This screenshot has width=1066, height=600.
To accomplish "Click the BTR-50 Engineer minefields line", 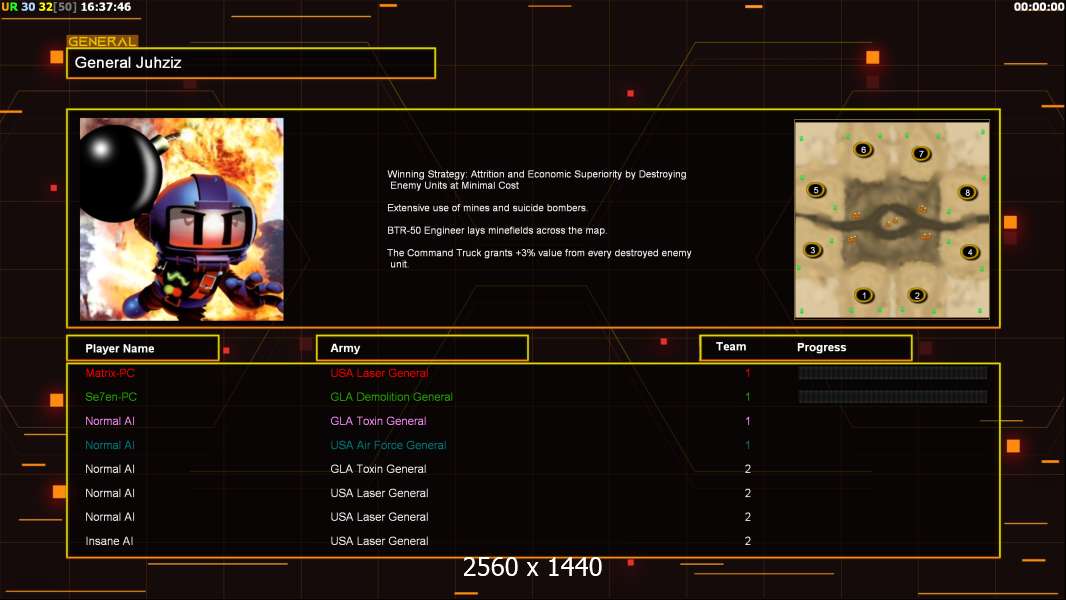I will [497, 230].
